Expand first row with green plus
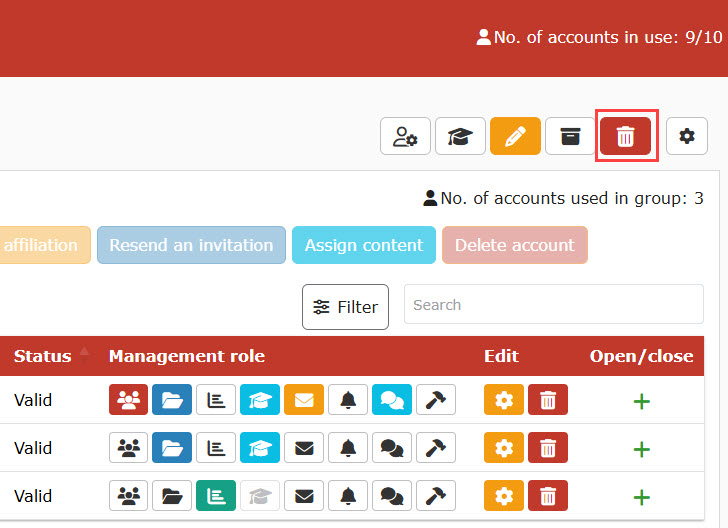This screenshot has width=728, height=528. tap(642, 401)
